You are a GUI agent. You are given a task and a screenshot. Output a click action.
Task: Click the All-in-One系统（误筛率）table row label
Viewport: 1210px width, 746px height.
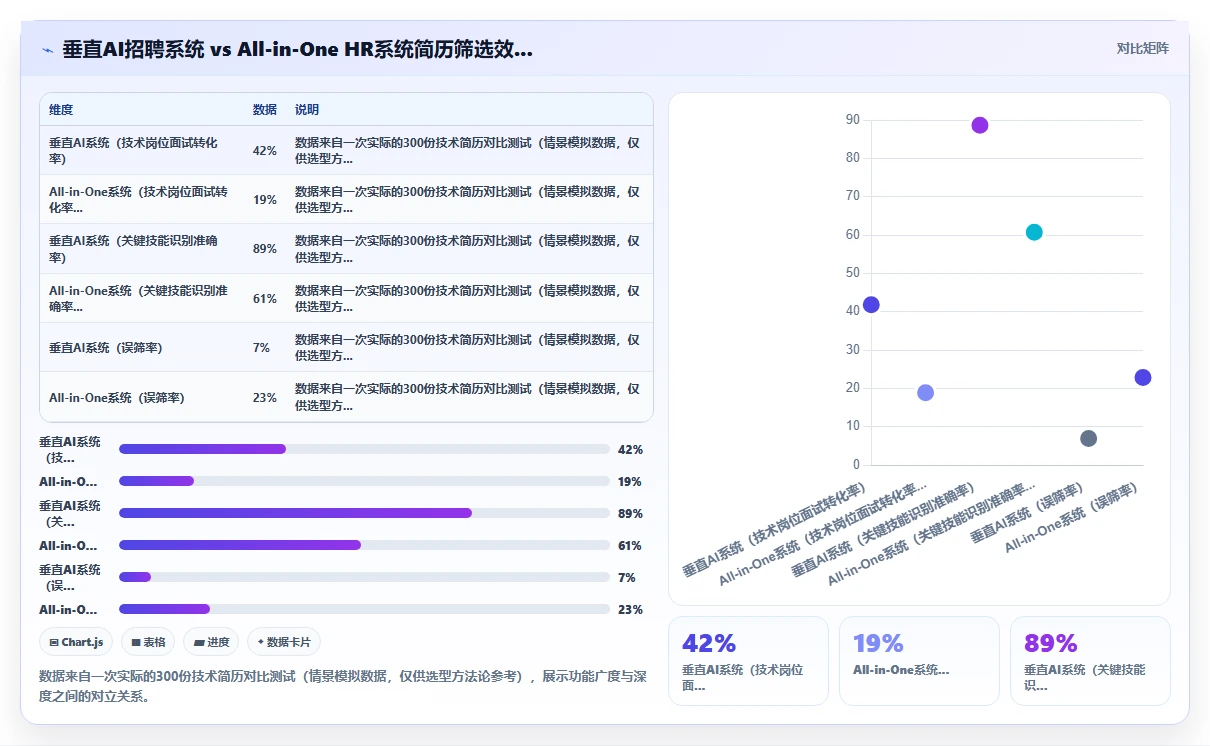[x=116, y=397]
